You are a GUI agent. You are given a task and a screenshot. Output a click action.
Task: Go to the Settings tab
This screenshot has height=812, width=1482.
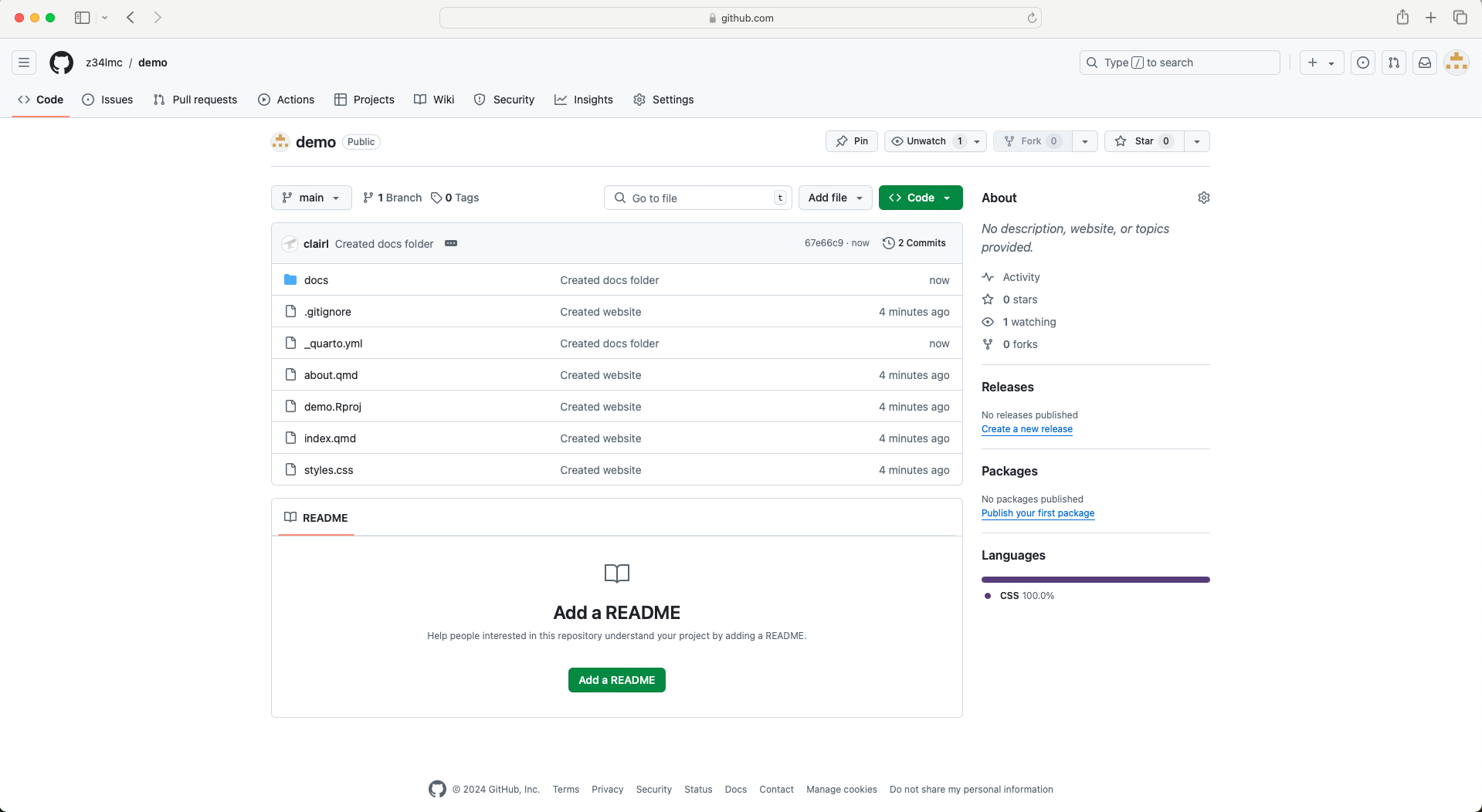click(x=663, y=100)
